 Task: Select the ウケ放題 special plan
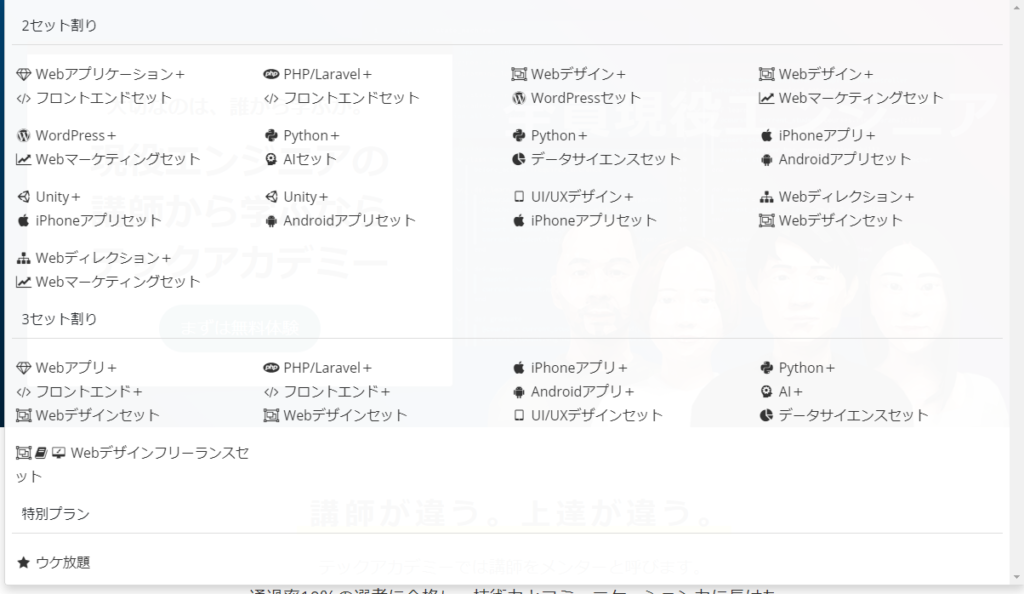62,562
